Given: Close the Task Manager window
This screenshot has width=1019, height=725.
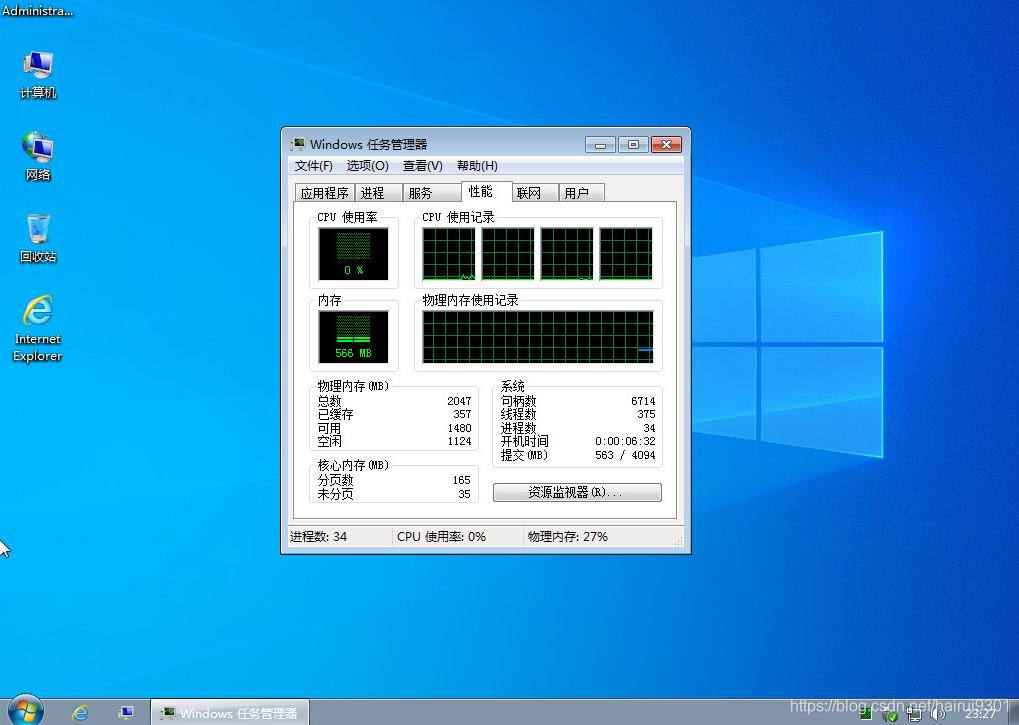Looking at the screenshot, I should pyautogui.click(x=666, y=144).
